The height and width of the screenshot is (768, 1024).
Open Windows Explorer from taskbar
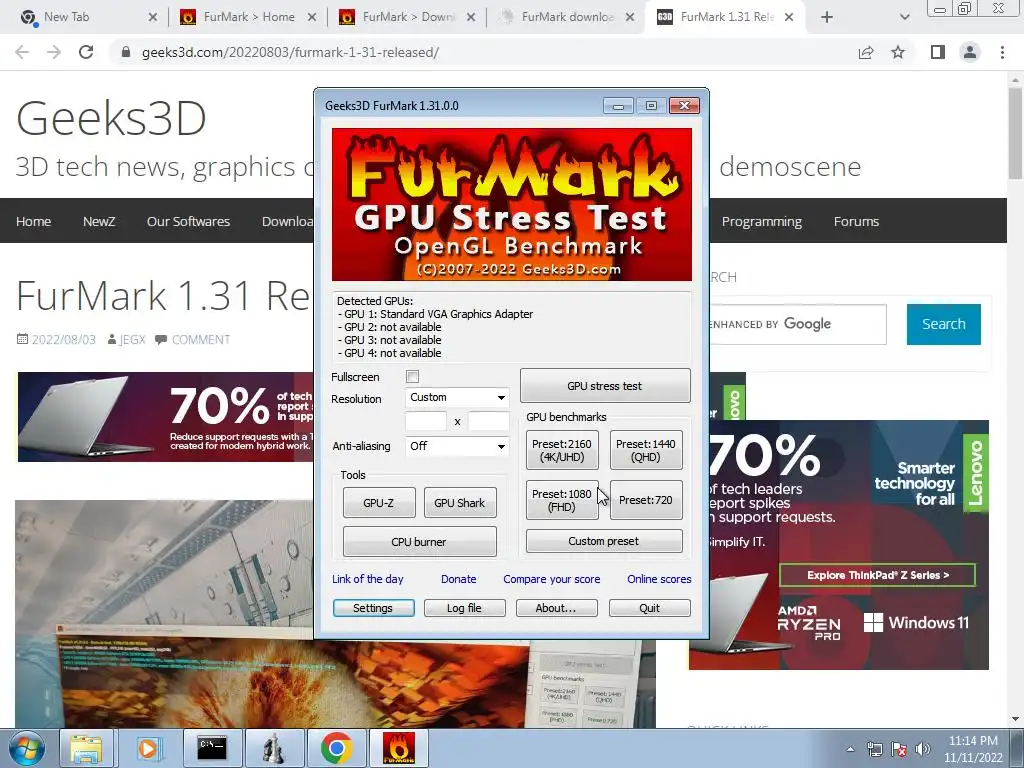pos(86,748)
